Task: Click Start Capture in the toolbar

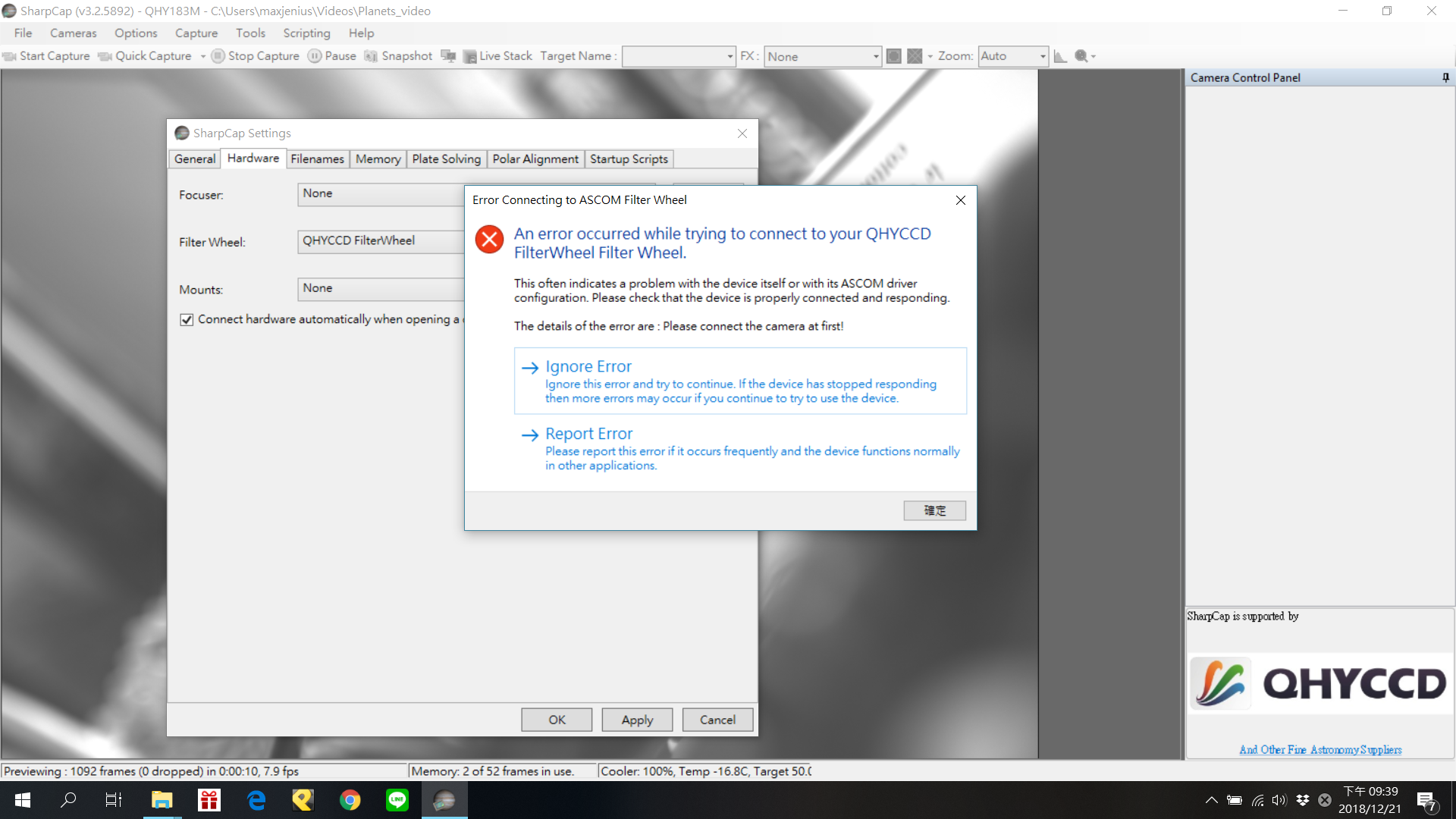Action: (x=46, y=56)
